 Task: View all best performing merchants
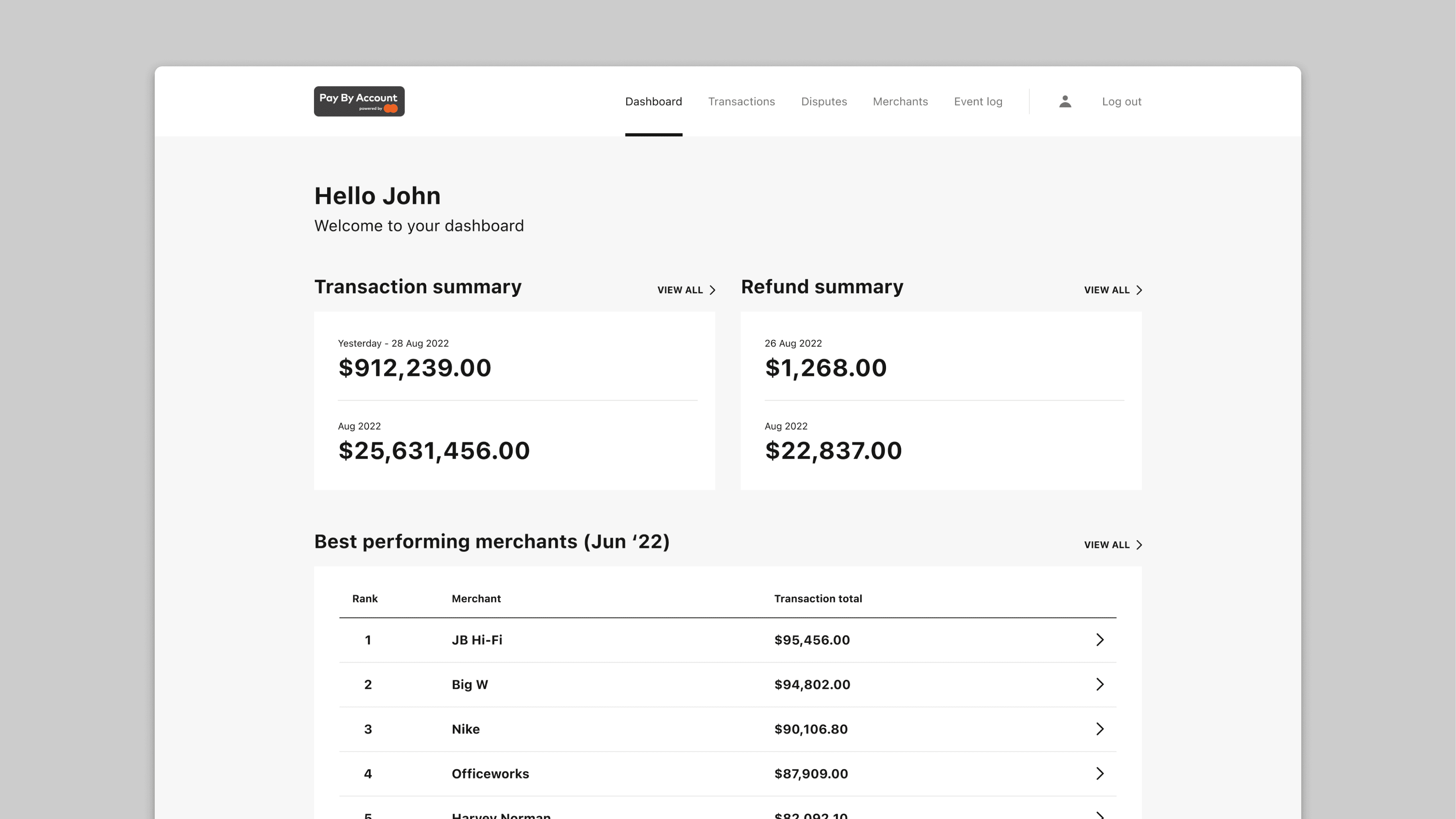point(1113,545)
